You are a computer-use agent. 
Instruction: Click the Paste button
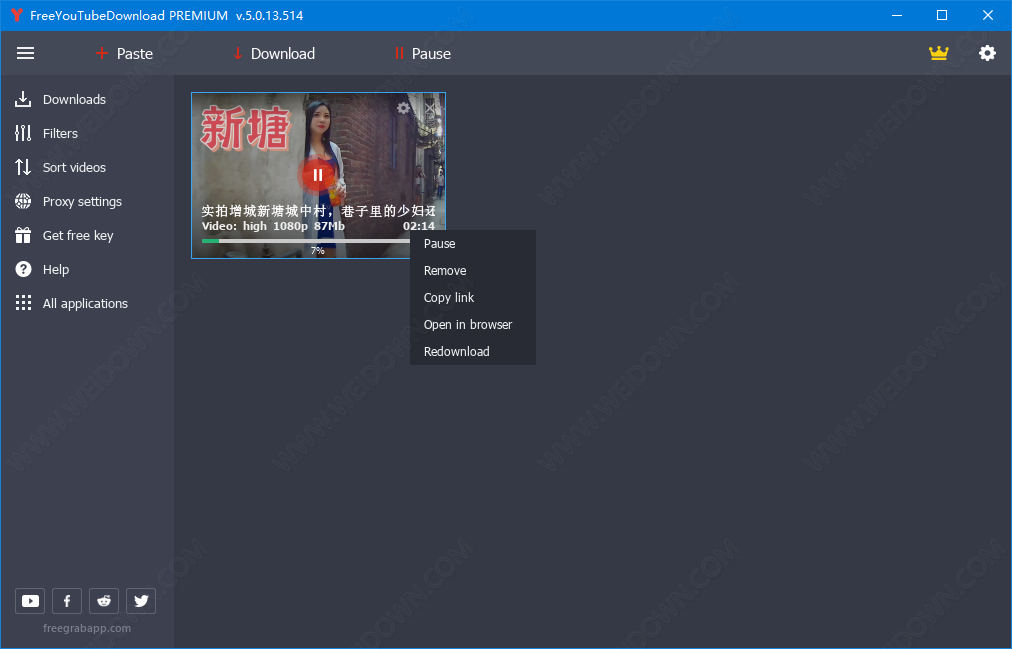124,54
